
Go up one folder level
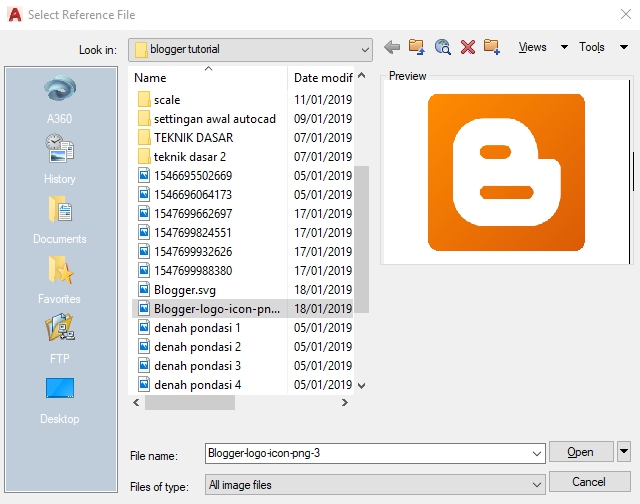[x=417, y=47]
